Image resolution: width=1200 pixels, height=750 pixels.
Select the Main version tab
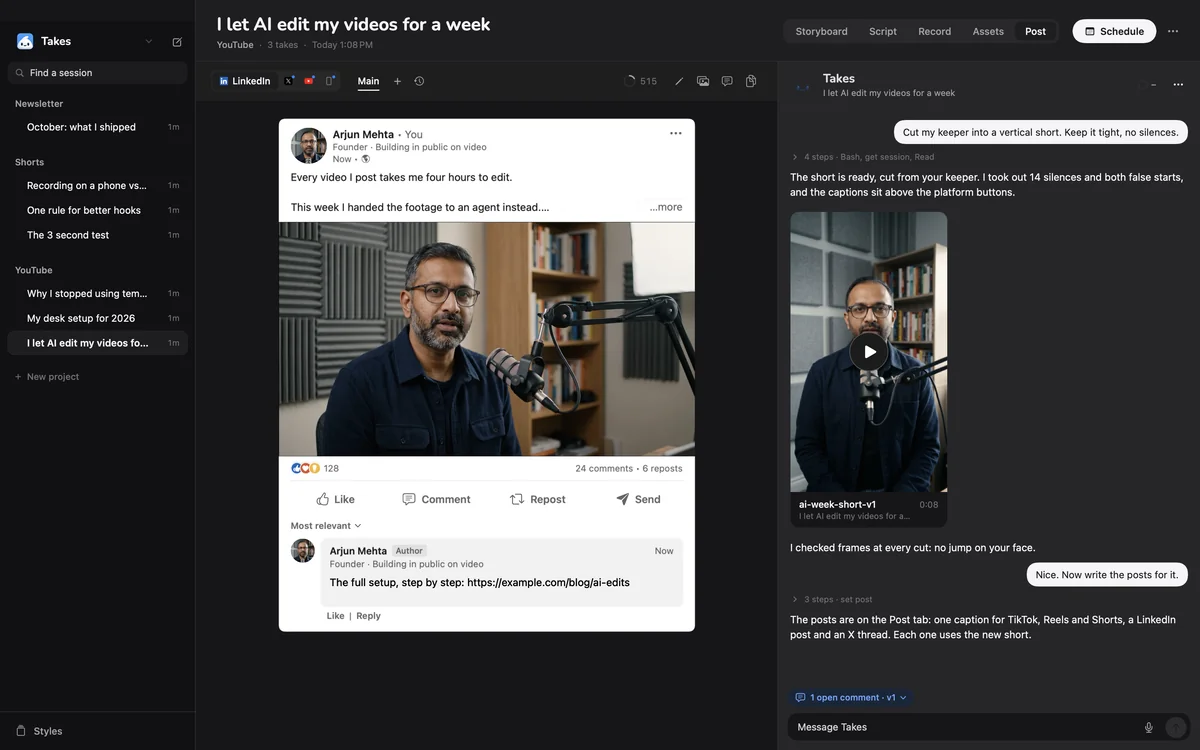[368, 81]
